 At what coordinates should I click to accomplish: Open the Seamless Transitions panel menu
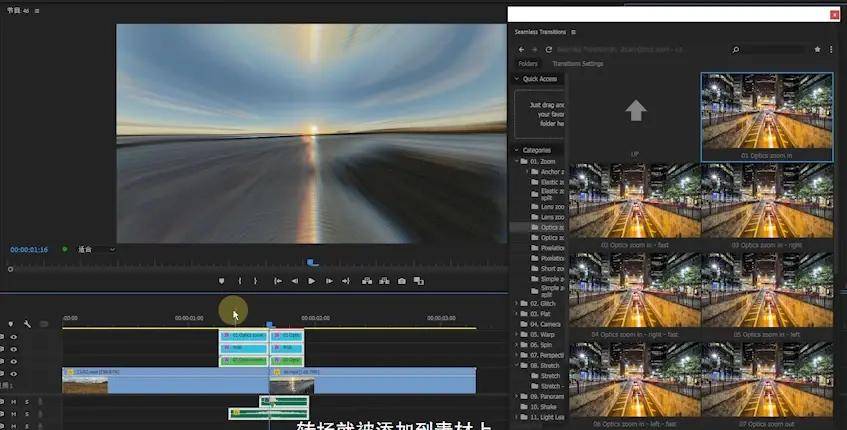pos(574,32)
